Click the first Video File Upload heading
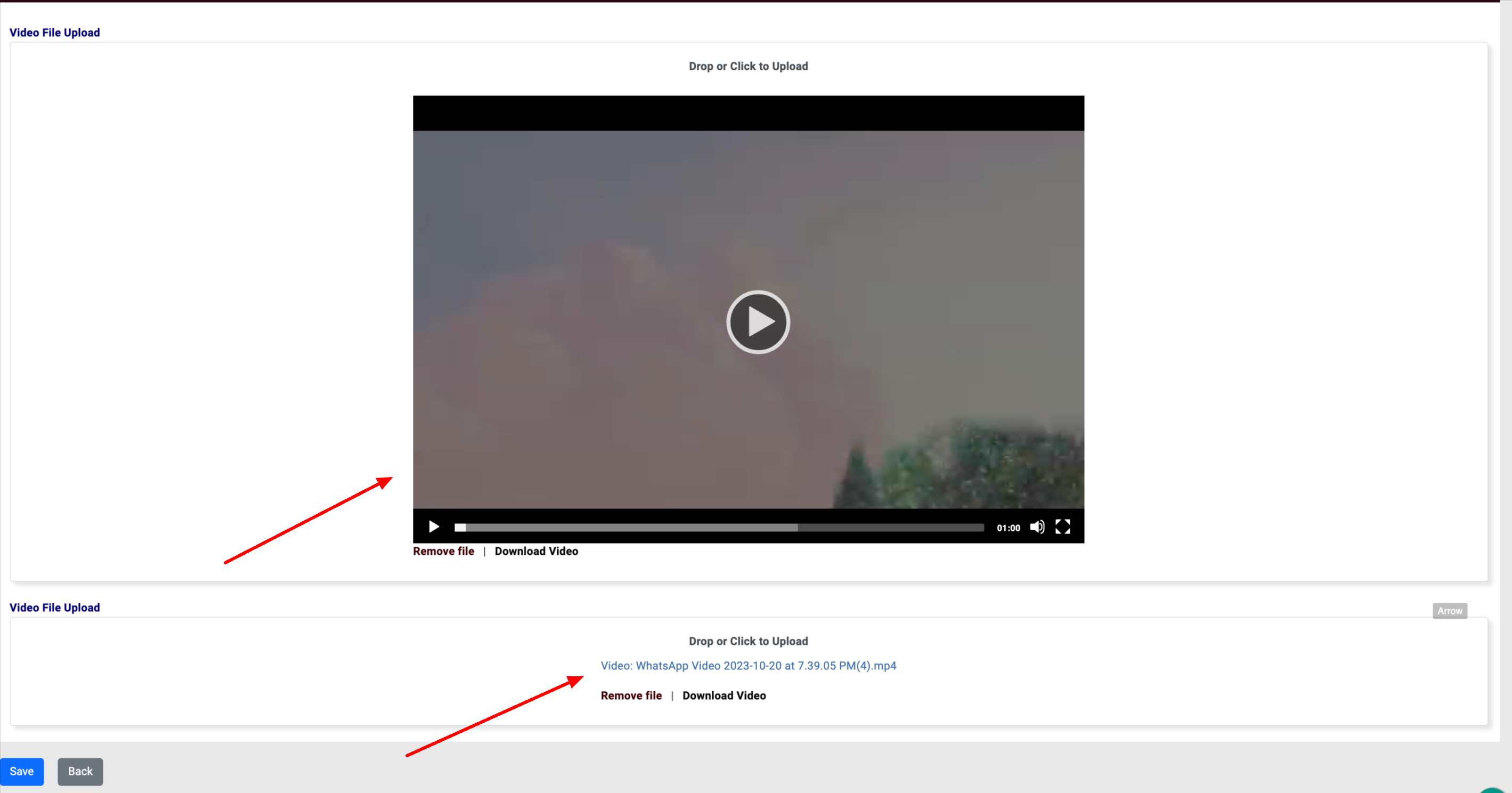This screenshot has height=793, width=1512. click(54, 33)
